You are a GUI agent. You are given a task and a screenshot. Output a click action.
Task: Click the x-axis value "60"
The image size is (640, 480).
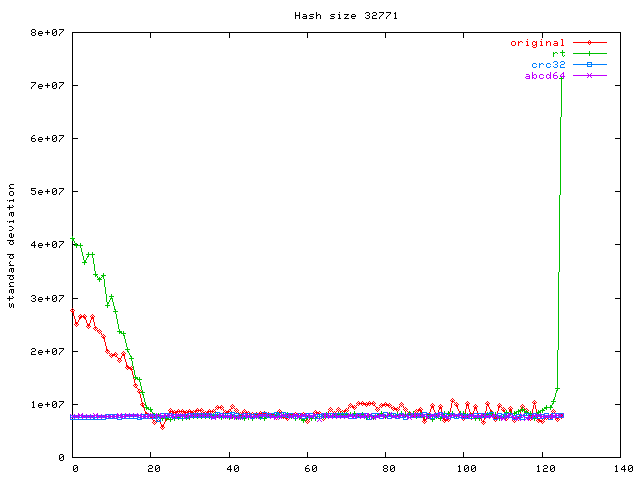click(x=311, y=469)
